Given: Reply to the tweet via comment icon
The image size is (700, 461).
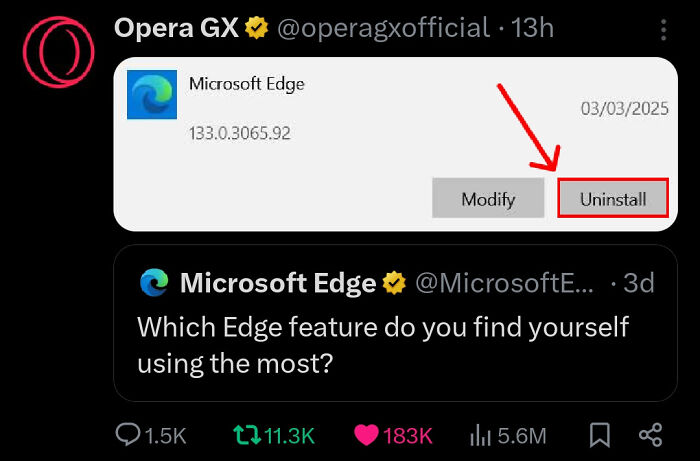Looking at the screenshot, I should 129,435.
